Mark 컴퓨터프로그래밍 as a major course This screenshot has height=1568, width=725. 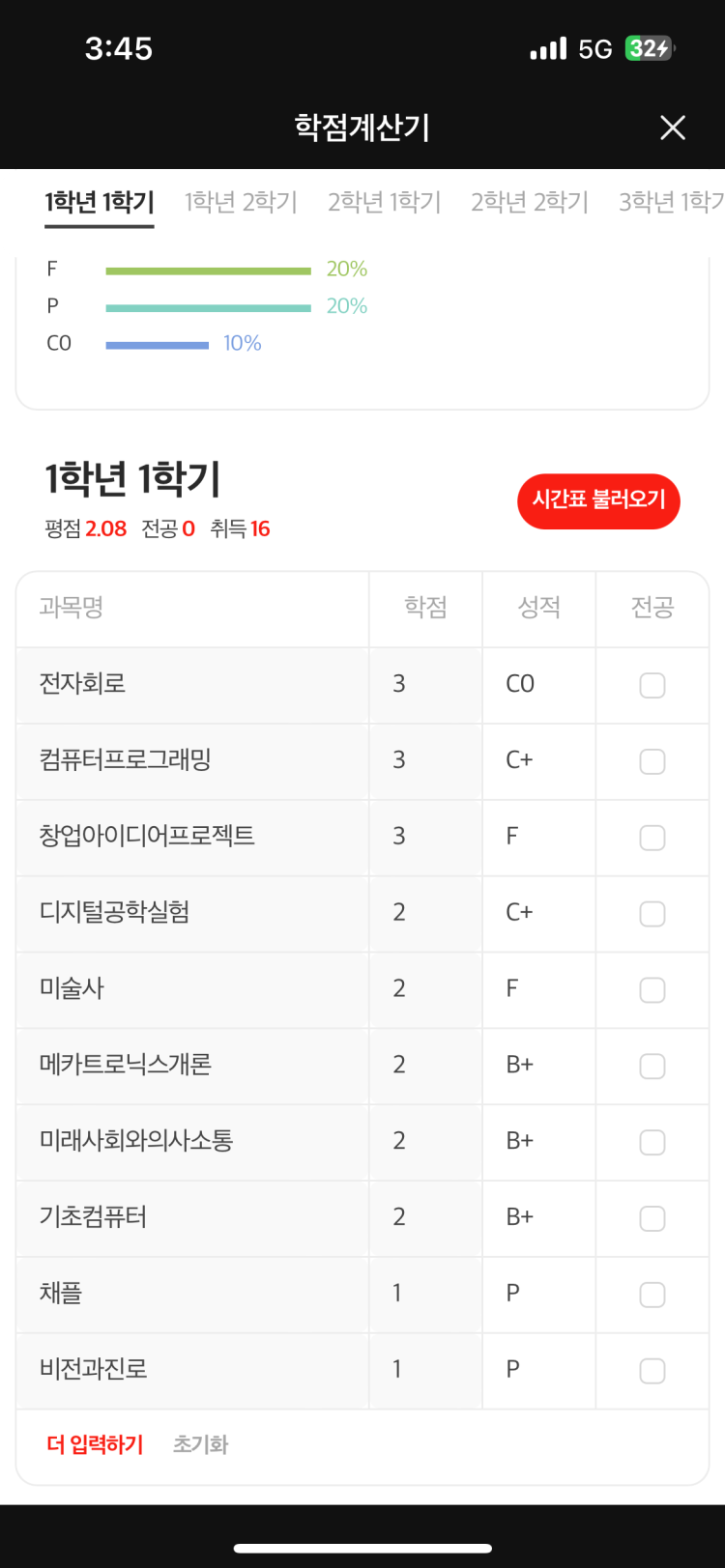click(652, 761)
